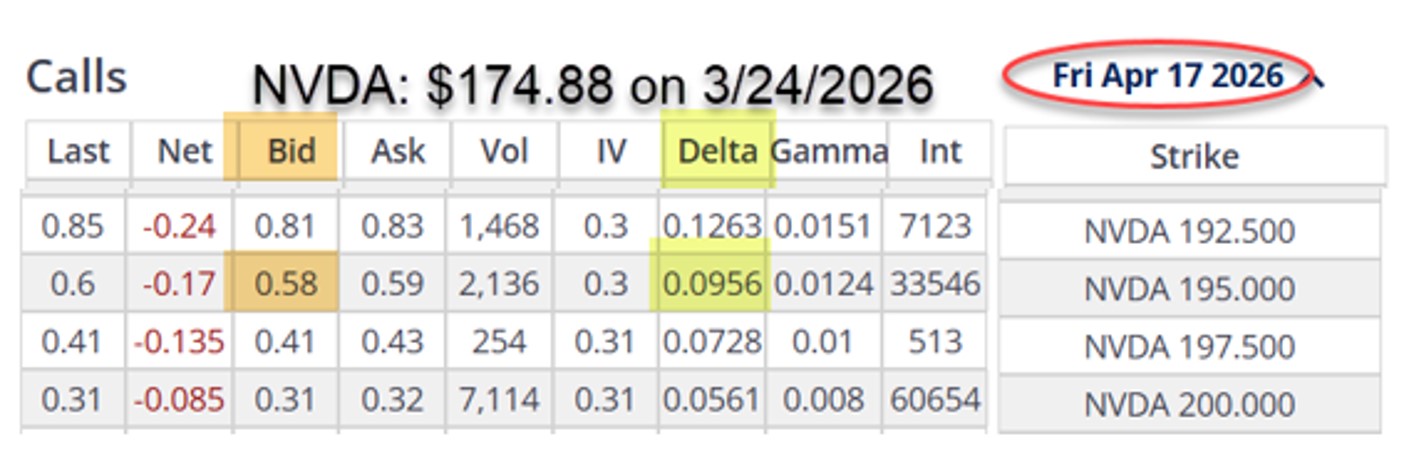
Task: Open the NVDA 200.000 strike
Action: [1189, 403]
